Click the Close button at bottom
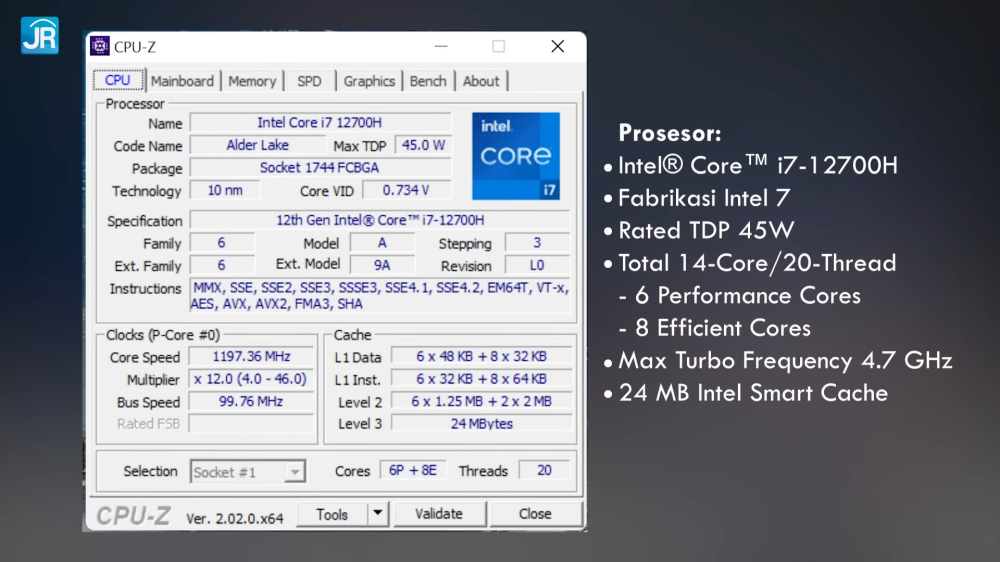This screenshot has width=1000, height=562. (x=535, y=514)
